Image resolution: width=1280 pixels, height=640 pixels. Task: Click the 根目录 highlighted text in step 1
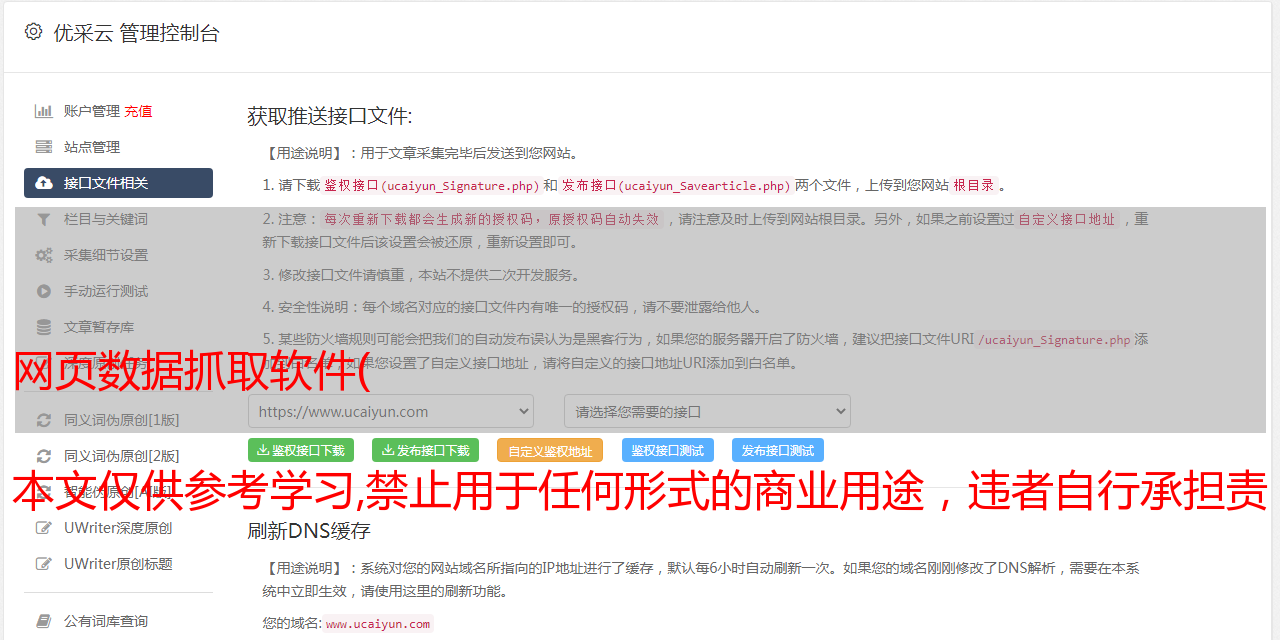(x=974, y=185)
